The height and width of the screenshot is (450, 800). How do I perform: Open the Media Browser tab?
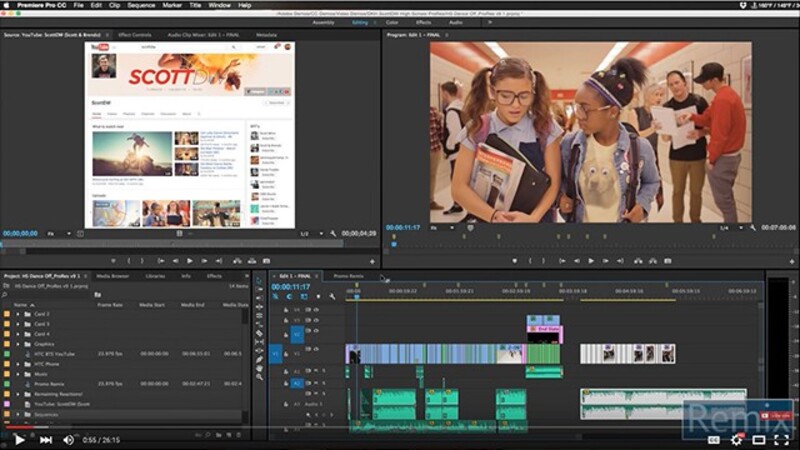point(112,276)
